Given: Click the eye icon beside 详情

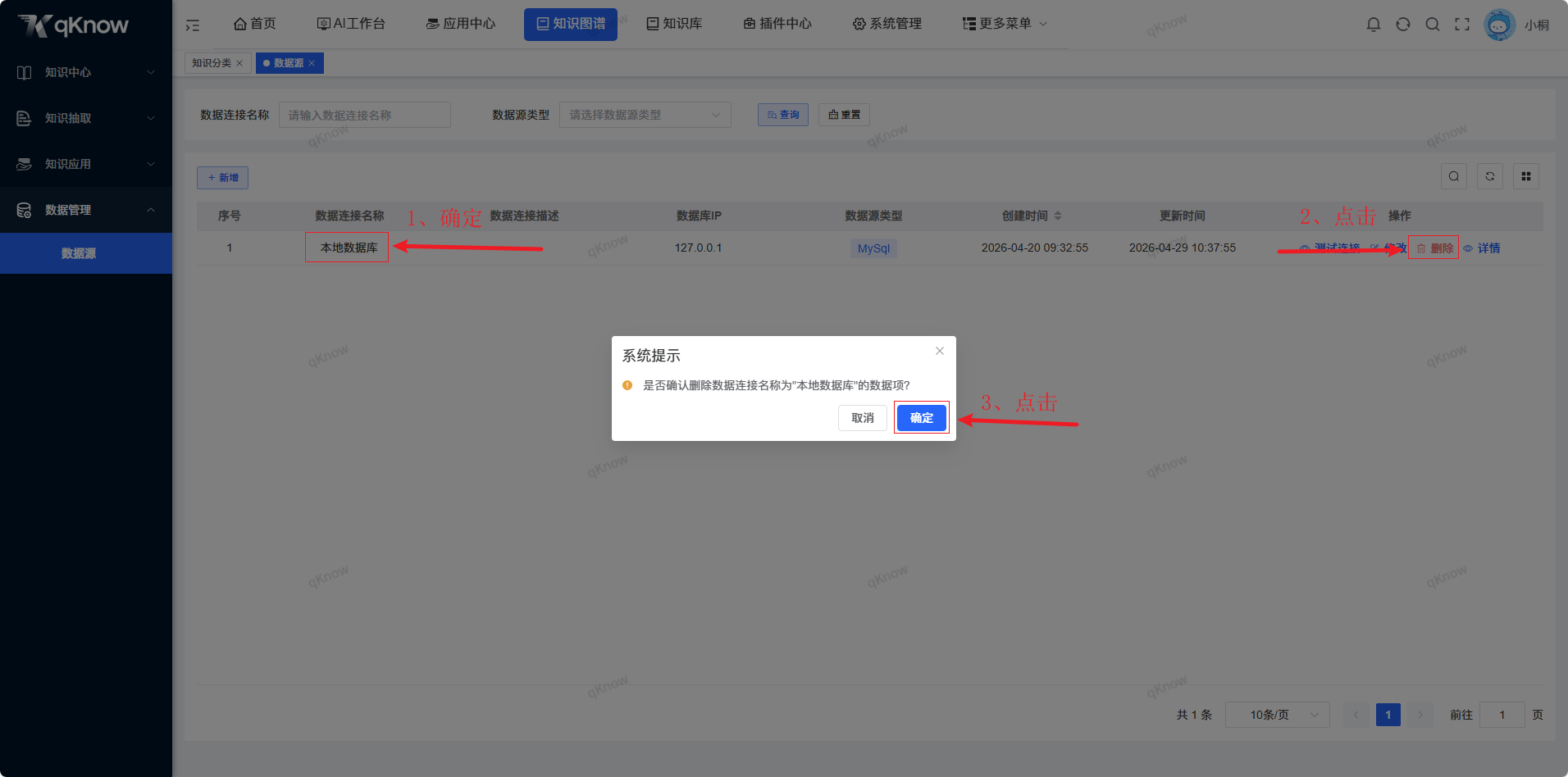Looking at the screenshot, I should point(1468,248).
